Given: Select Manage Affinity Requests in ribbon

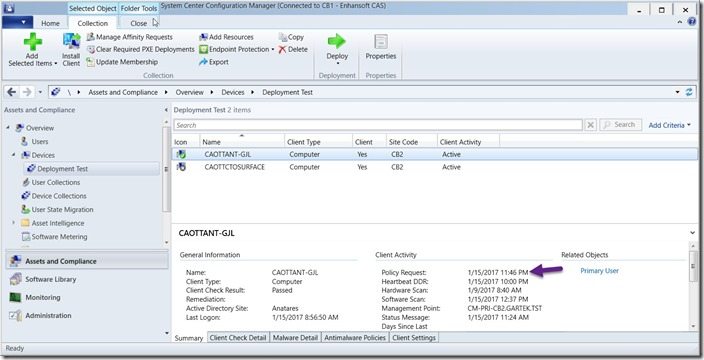Looking at the screenshot, I should (x=130, y=37).
